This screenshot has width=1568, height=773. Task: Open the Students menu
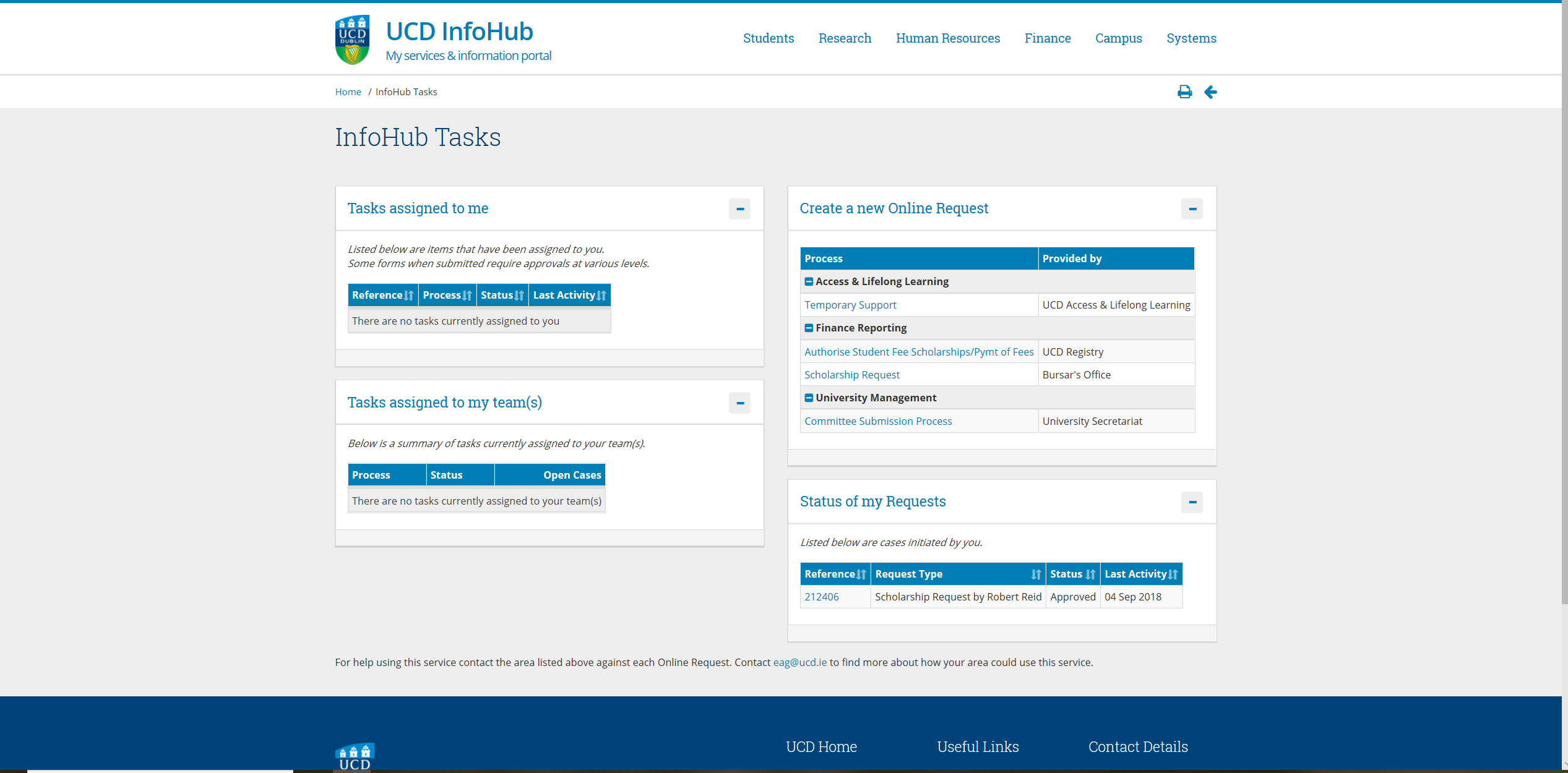click(768, 38)
